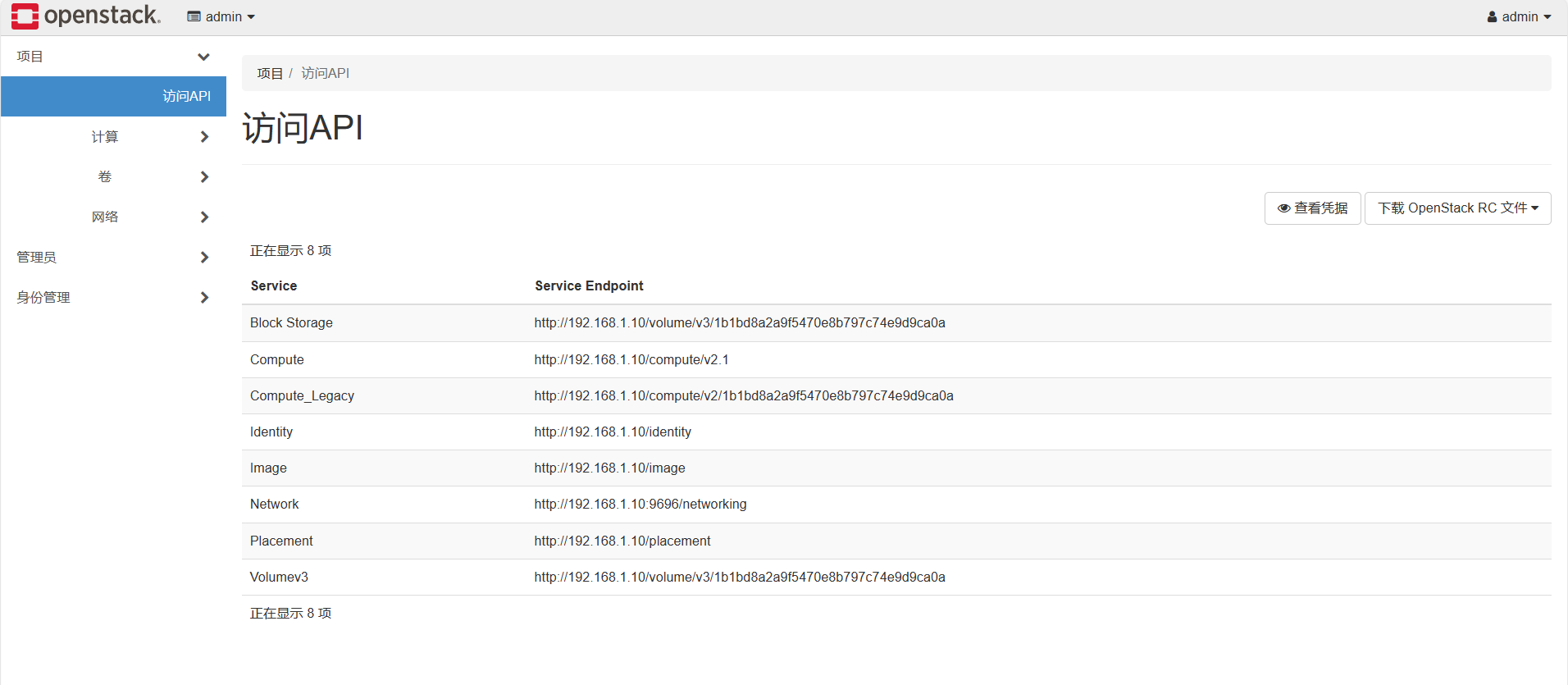The image size is (1568, 685).
Task: Click the 查看凭据 button
Action: click(x=1312, y=208)
